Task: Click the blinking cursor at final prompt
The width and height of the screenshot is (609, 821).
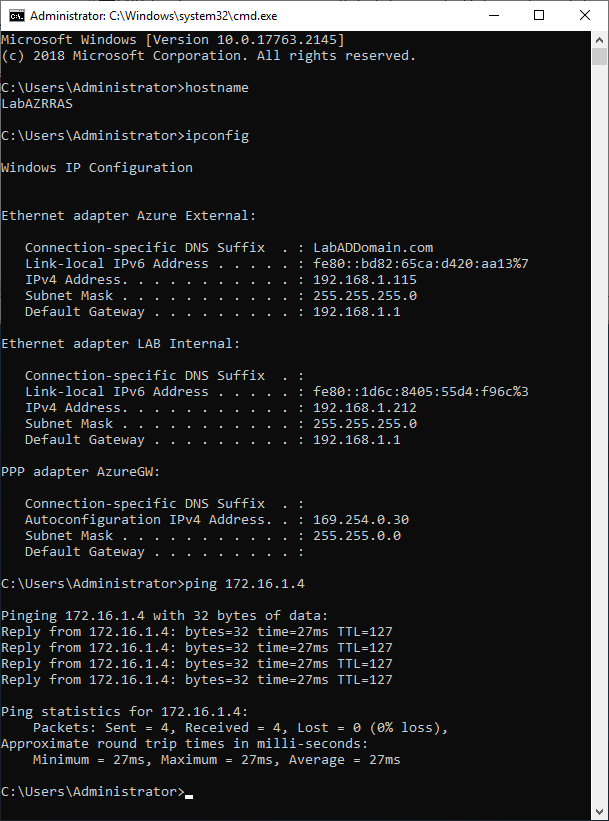Action: (189, 794)
